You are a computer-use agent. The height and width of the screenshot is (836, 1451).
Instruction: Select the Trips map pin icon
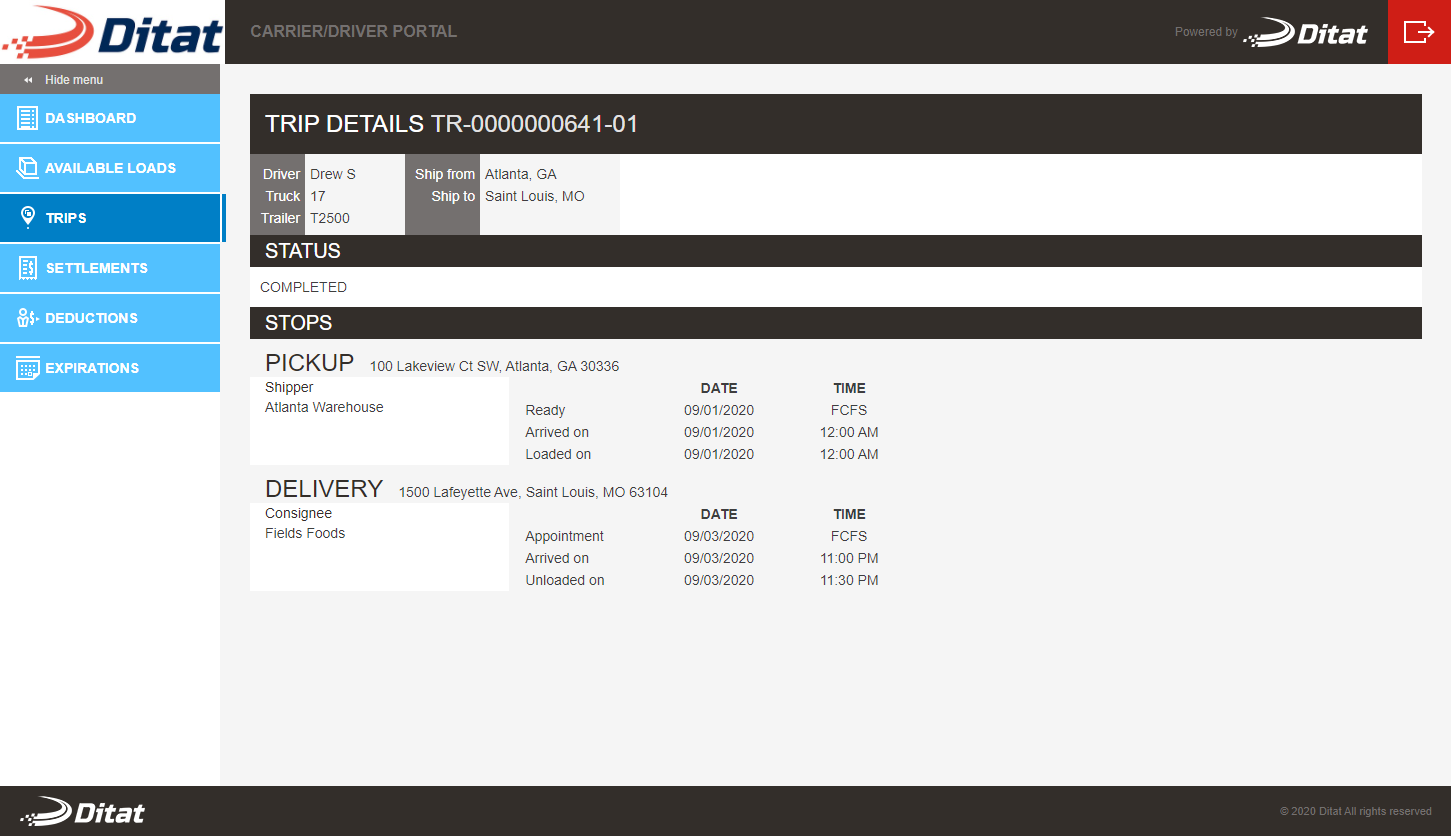click(x=26, y=217)
